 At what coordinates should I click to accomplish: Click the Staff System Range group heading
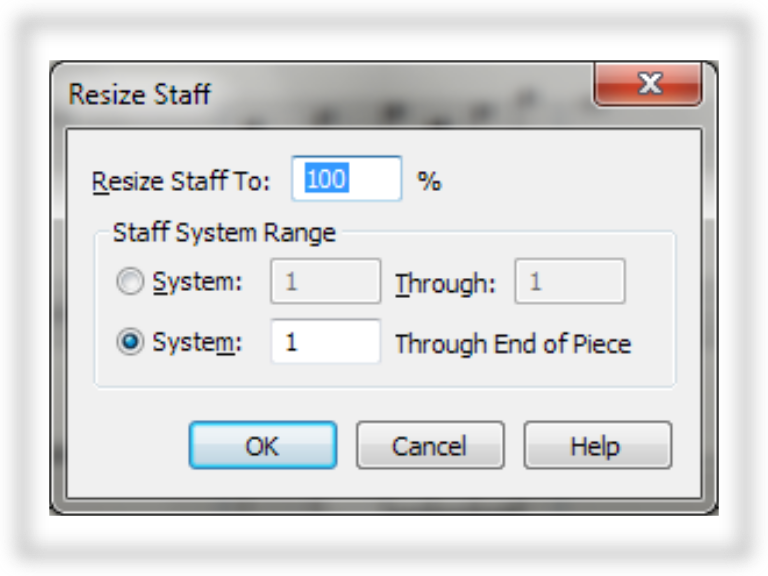224,234
